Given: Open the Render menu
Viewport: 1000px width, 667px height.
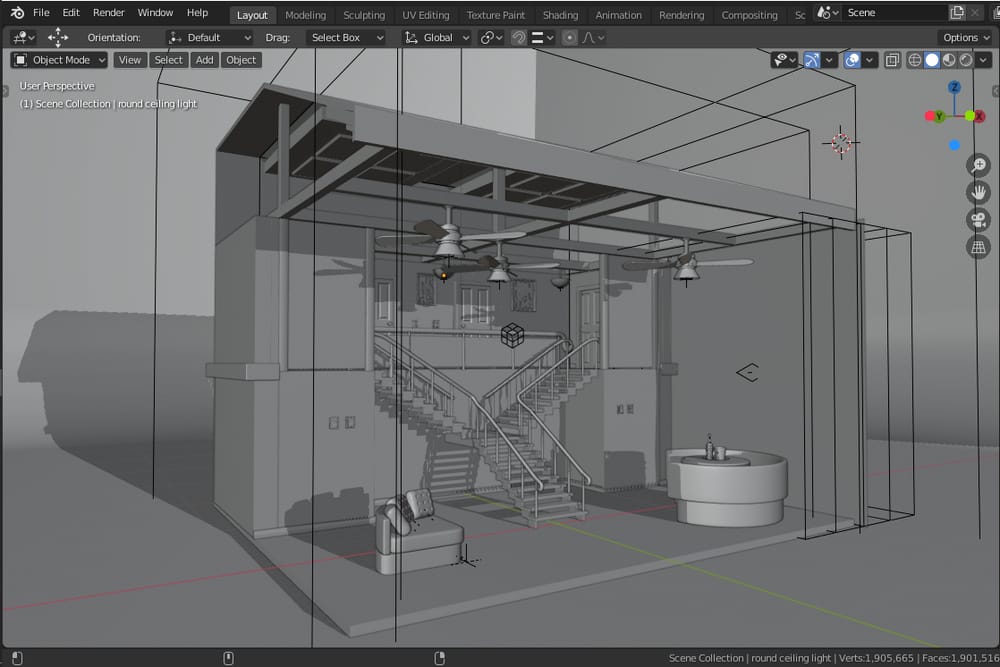Looking at the screenshot, I should pyautogui.click(x=108, y=12).
